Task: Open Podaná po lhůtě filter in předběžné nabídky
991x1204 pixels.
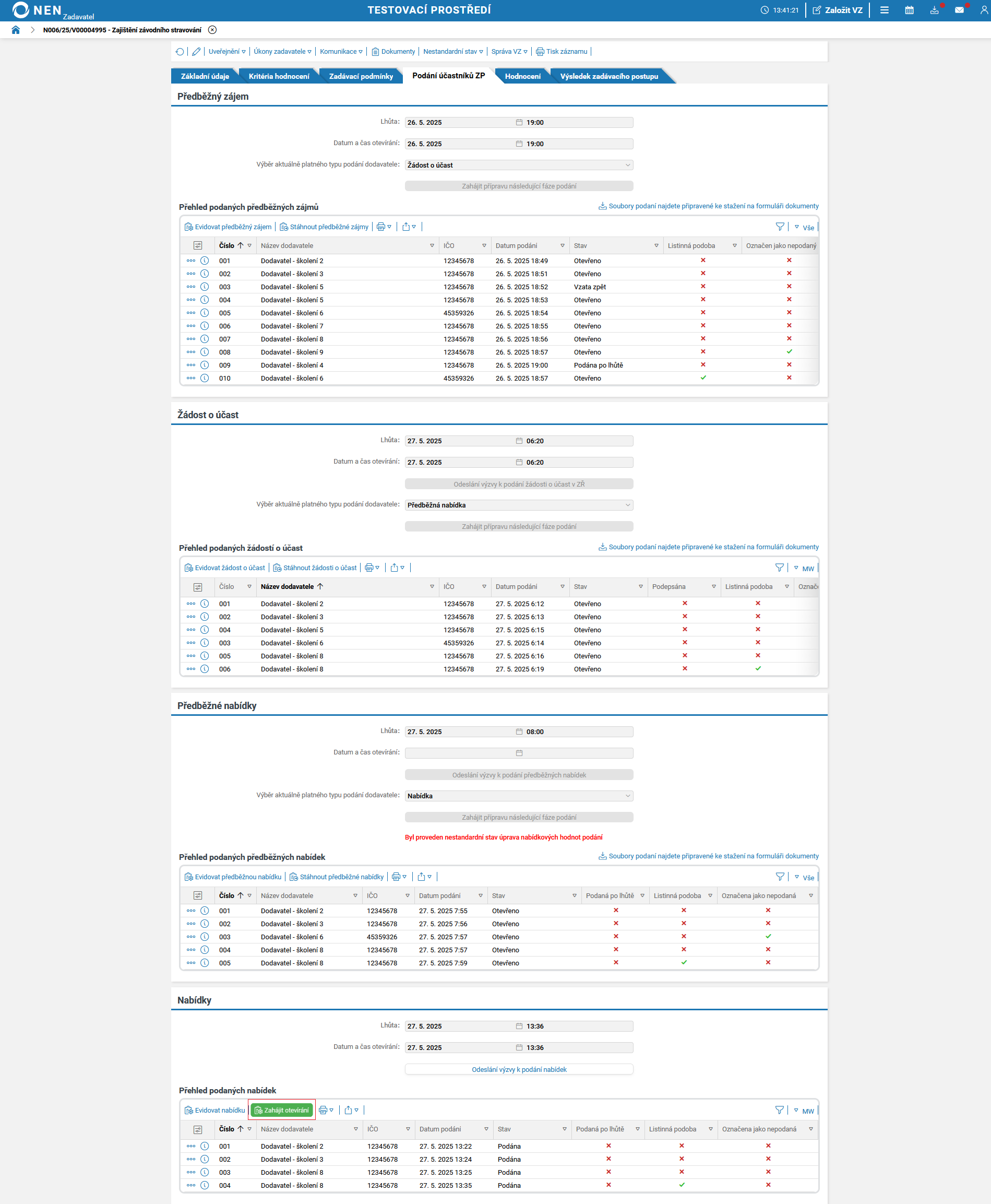Action: [x=642, y=895]
